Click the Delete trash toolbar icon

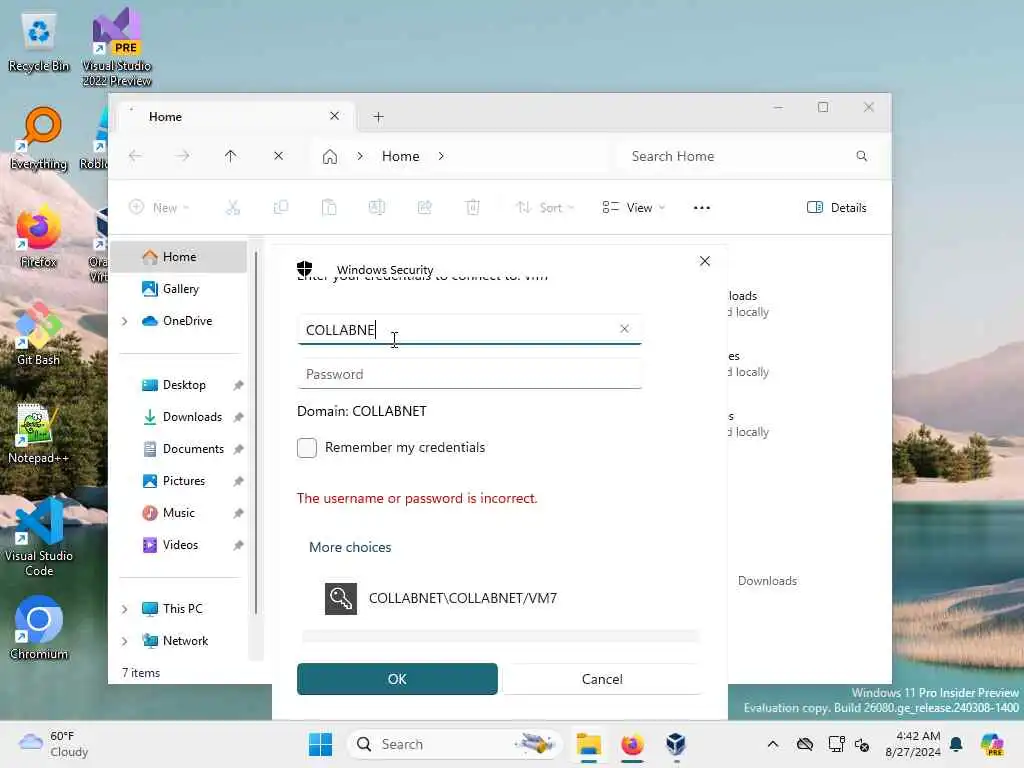[x=472, y=208]
